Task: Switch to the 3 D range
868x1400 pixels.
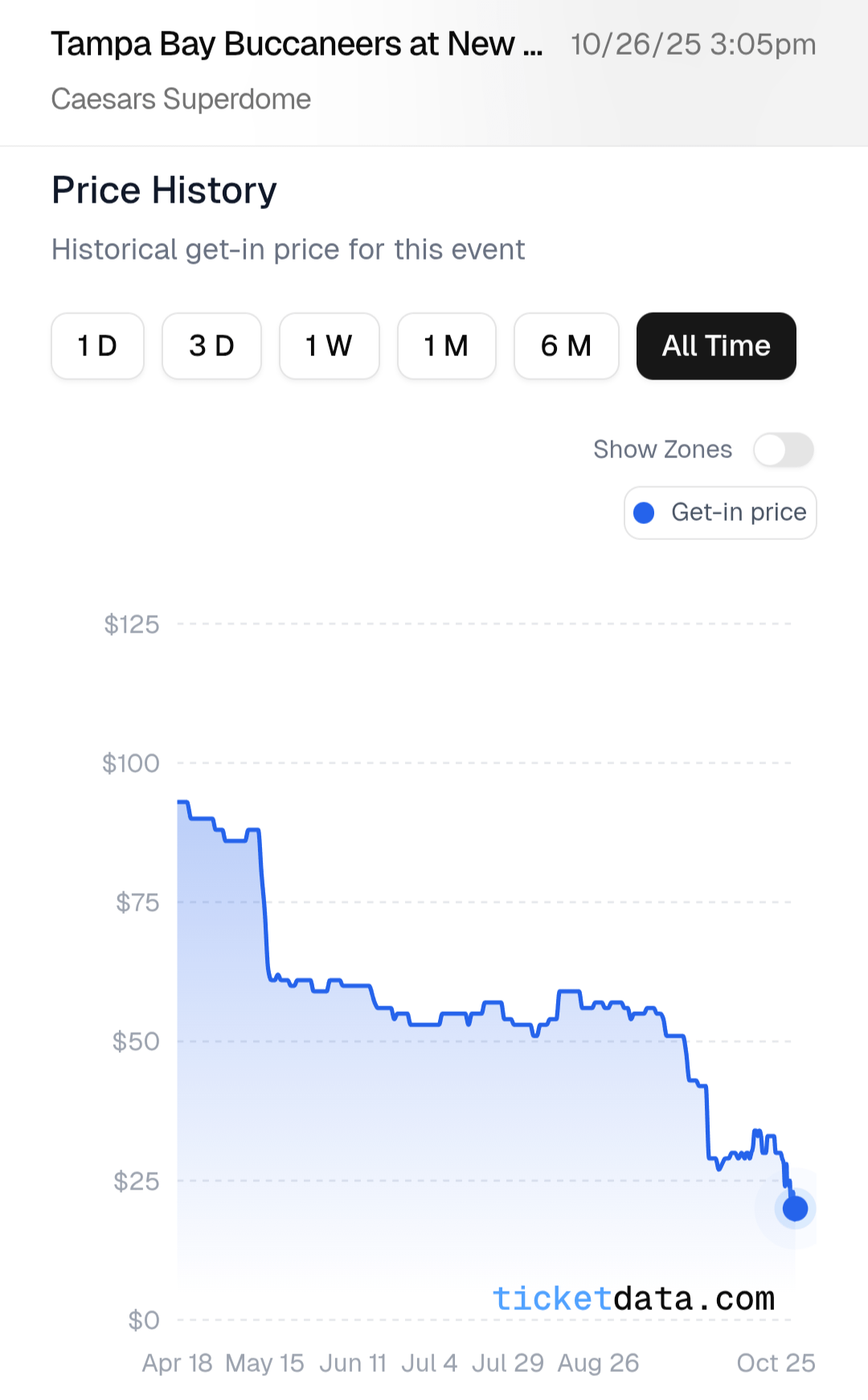Action: (x=211, y=346)
